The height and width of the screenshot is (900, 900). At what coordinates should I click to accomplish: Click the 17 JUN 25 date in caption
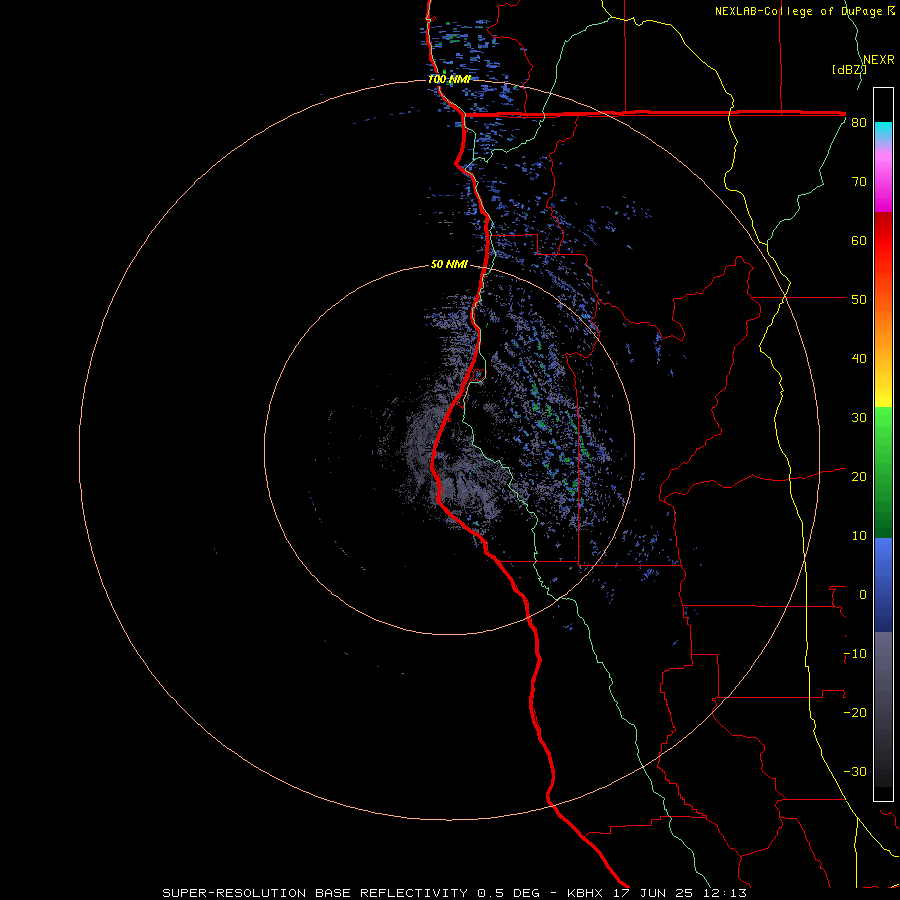(652, 893)
